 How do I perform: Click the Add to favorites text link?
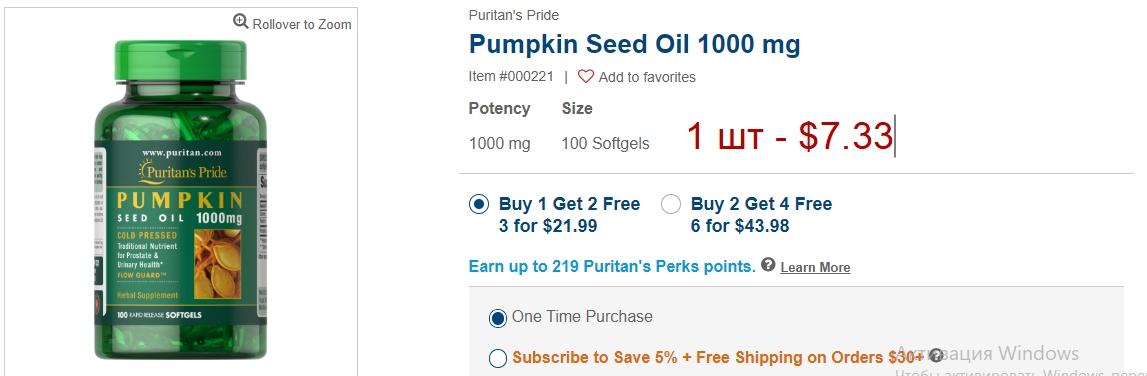coord(647,77)
